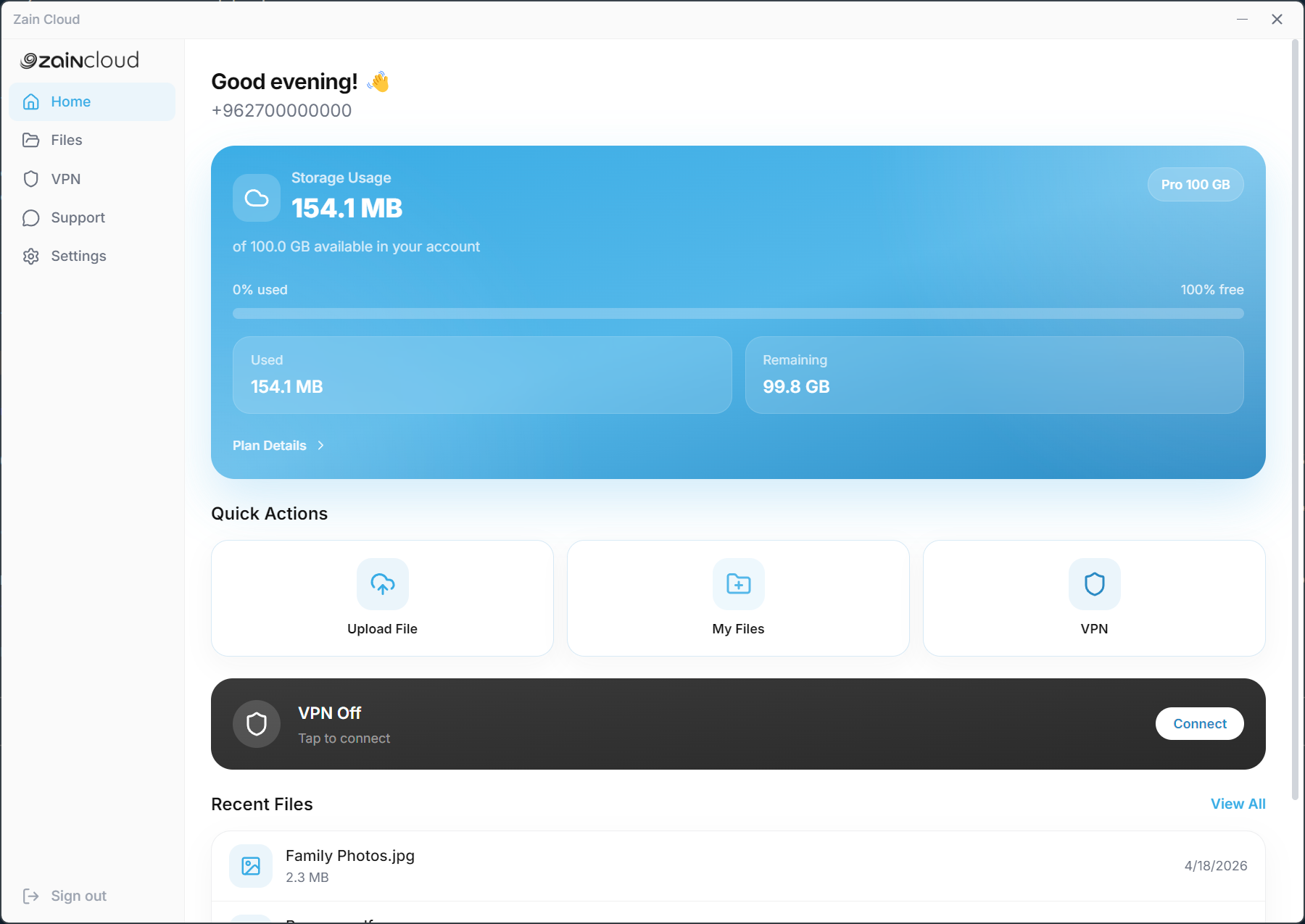Click the Files folder icon in sidebar
Viewport: 1305px width, 924px height.
[x=30, y=140]
